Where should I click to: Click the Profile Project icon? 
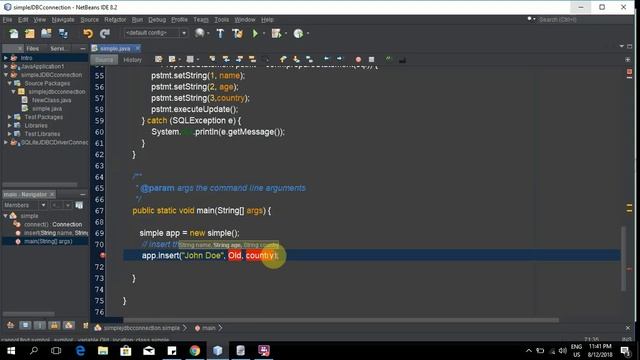pyautogui.click(x=298, y=33)
